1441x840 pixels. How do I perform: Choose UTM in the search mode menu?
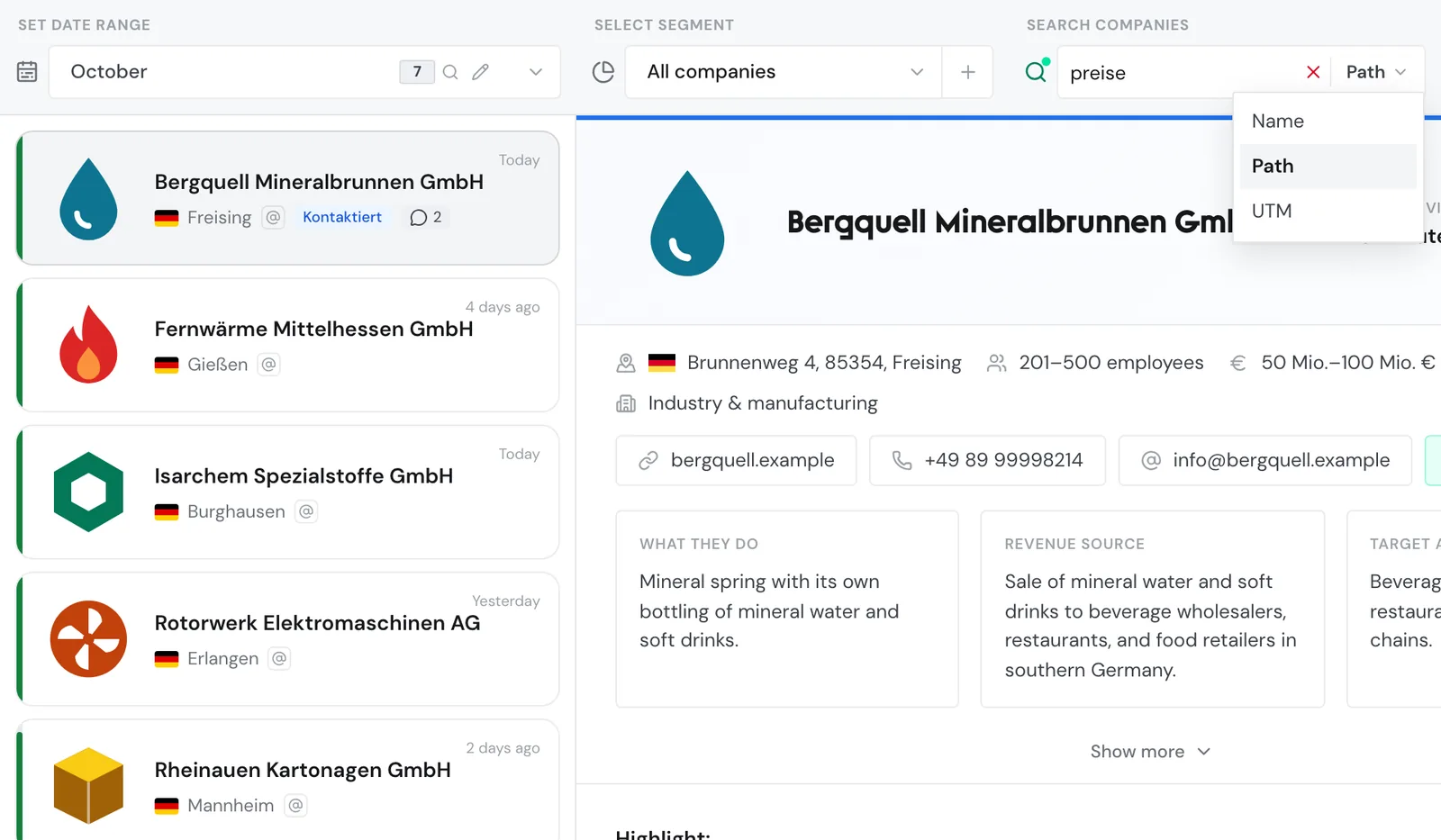coord(1328,211)
